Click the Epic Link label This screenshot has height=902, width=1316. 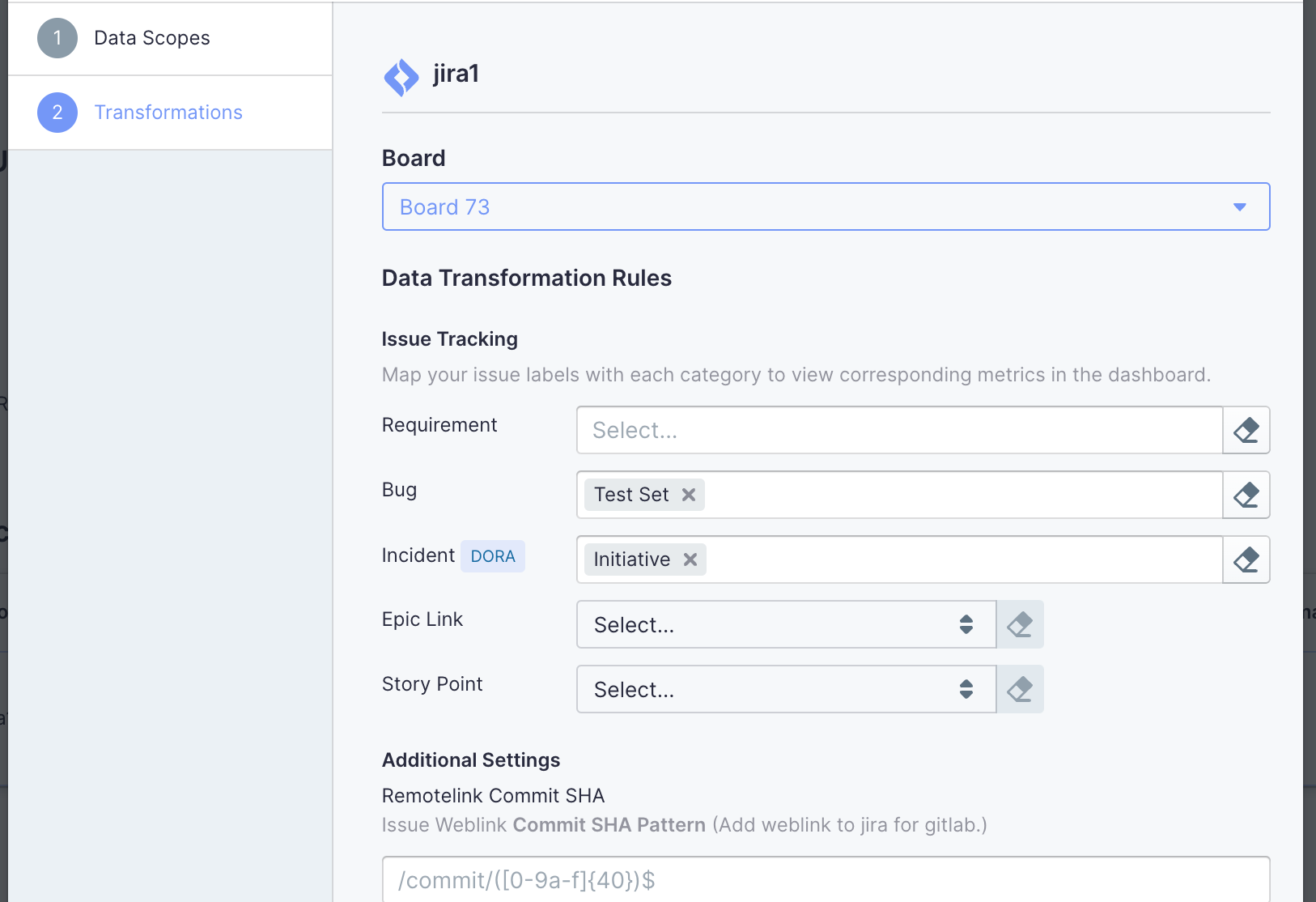click(422, 619)
